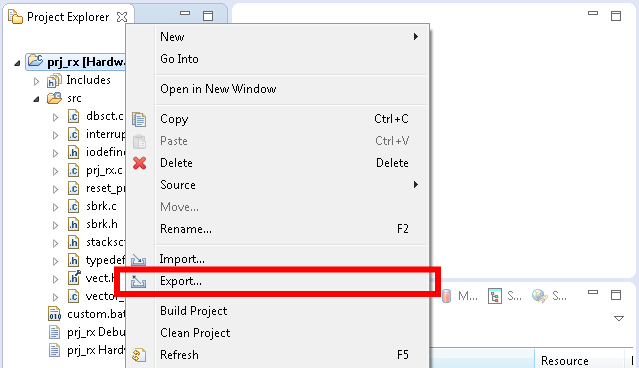Click the dbsct.c file icon
Screen dimensions: 639x368
(x=73, y=117)
